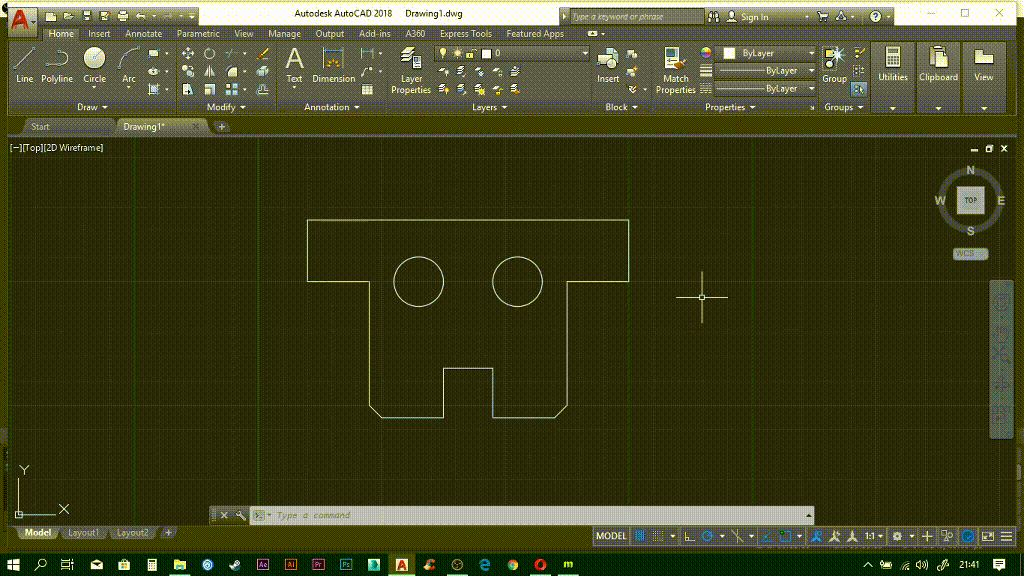Open the ByLayer object color dropdown

click(x=767, y=53)
